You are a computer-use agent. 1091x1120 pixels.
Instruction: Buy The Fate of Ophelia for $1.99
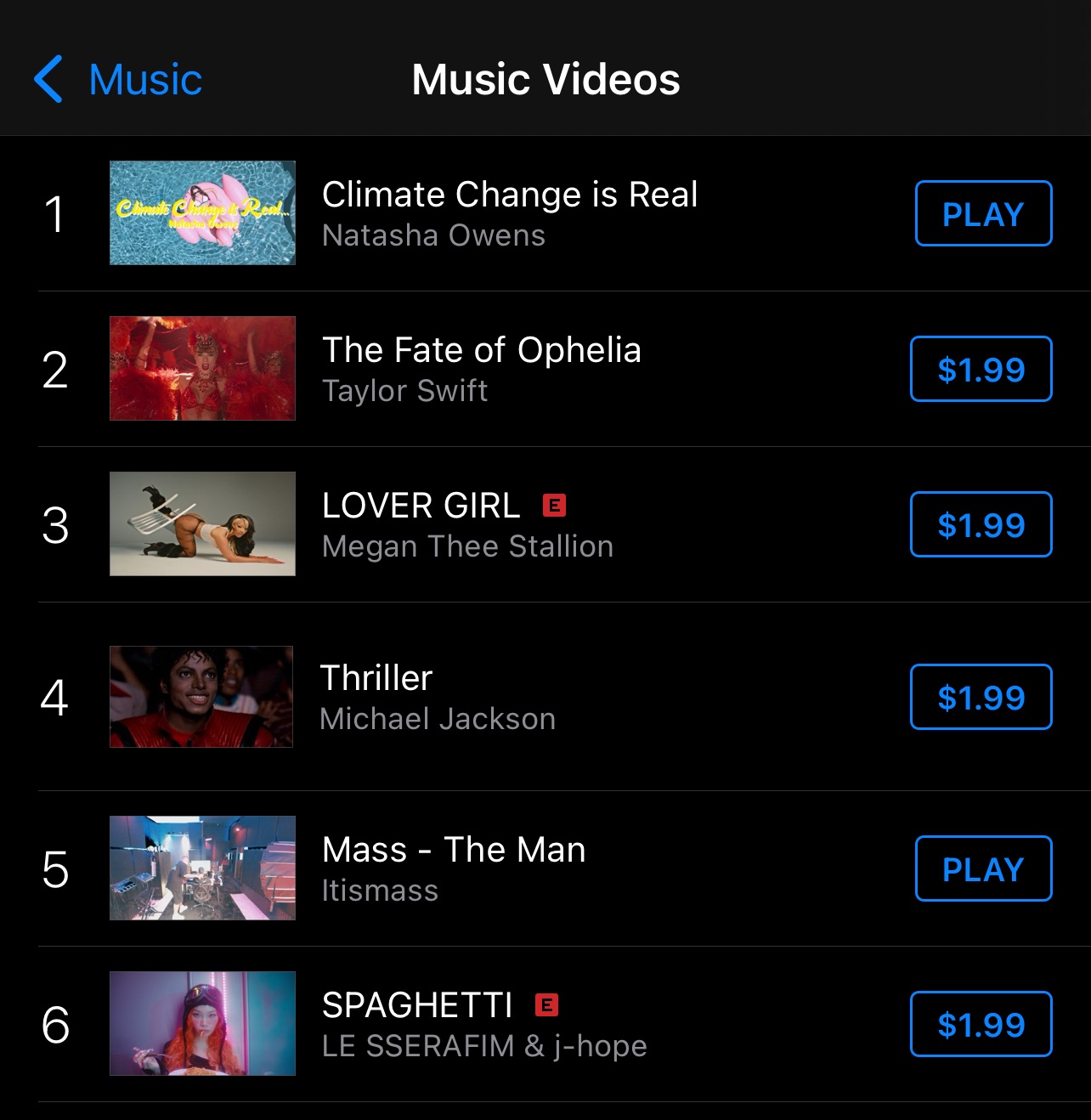click(x=981, y=369)
